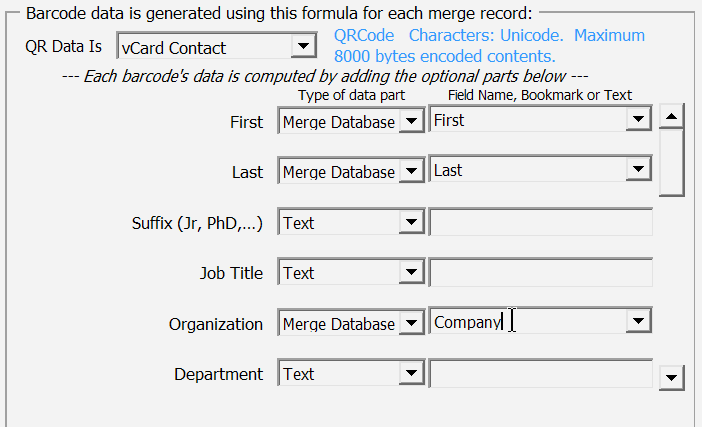Open the Suffix data type dropdown

click(410, 223)
